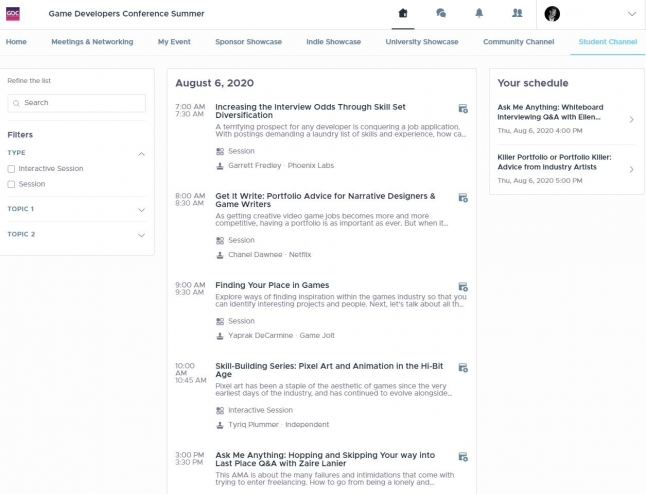This screenshot has height=494, width=646.
Task: Collapse the TYPE filter section
Action: pos(141,154)
